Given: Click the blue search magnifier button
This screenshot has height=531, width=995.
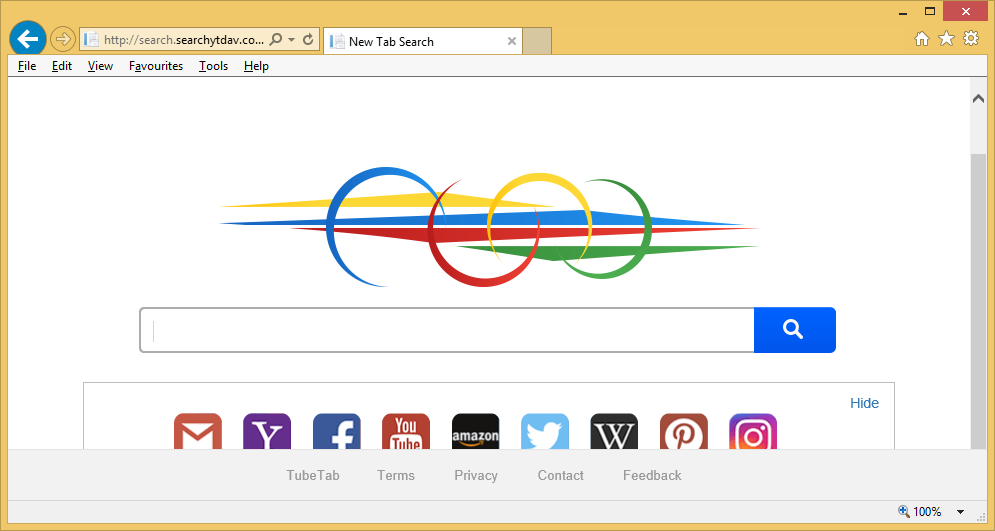Looking at the screenshot, I should pyautogui.click(x=794, y=330).
